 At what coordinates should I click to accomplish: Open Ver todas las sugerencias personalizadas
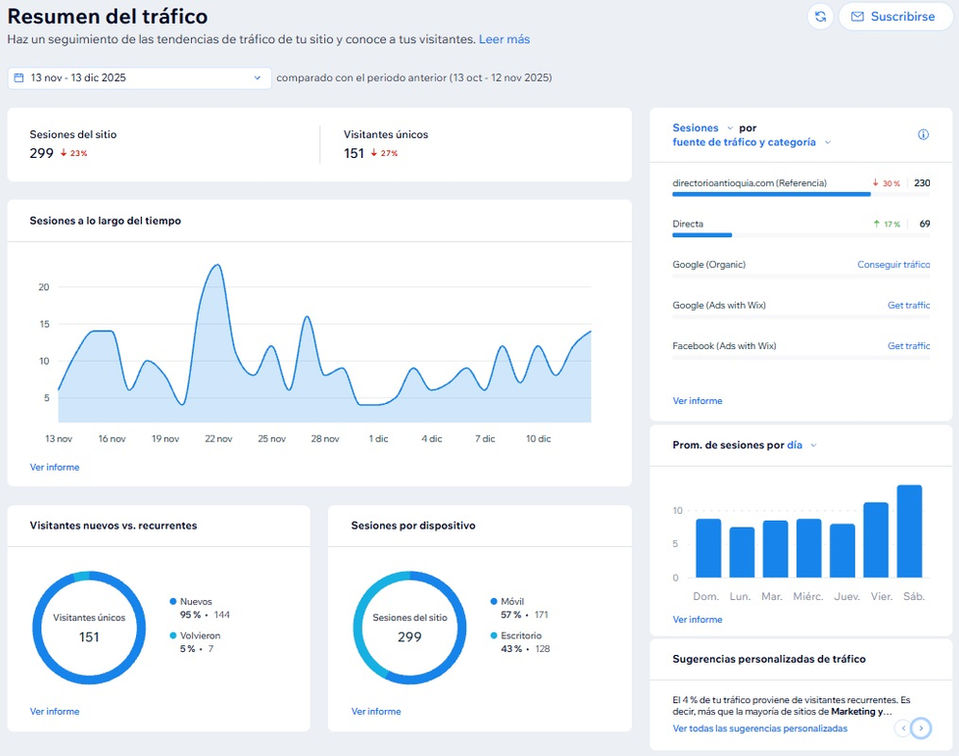tap(760, 728)
